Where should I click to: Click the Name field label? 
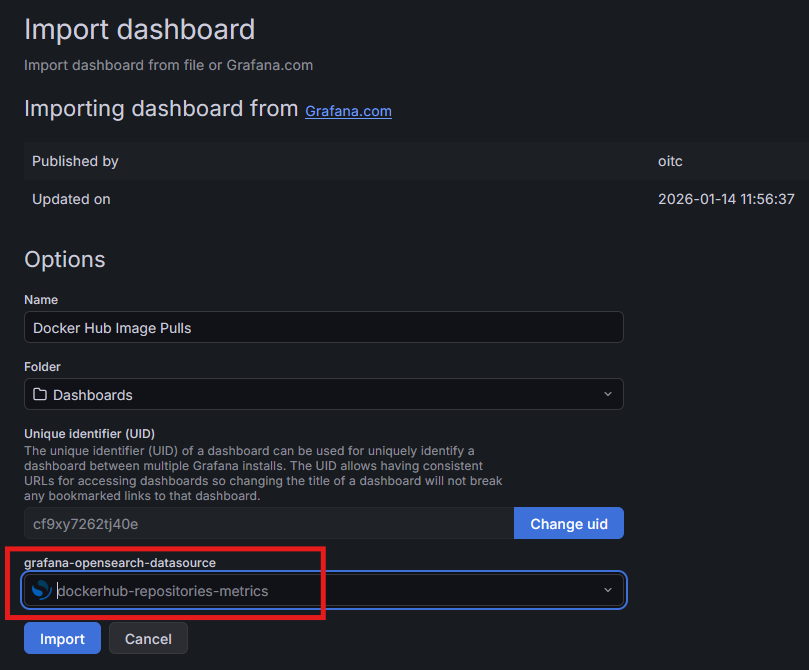[41, 300]
